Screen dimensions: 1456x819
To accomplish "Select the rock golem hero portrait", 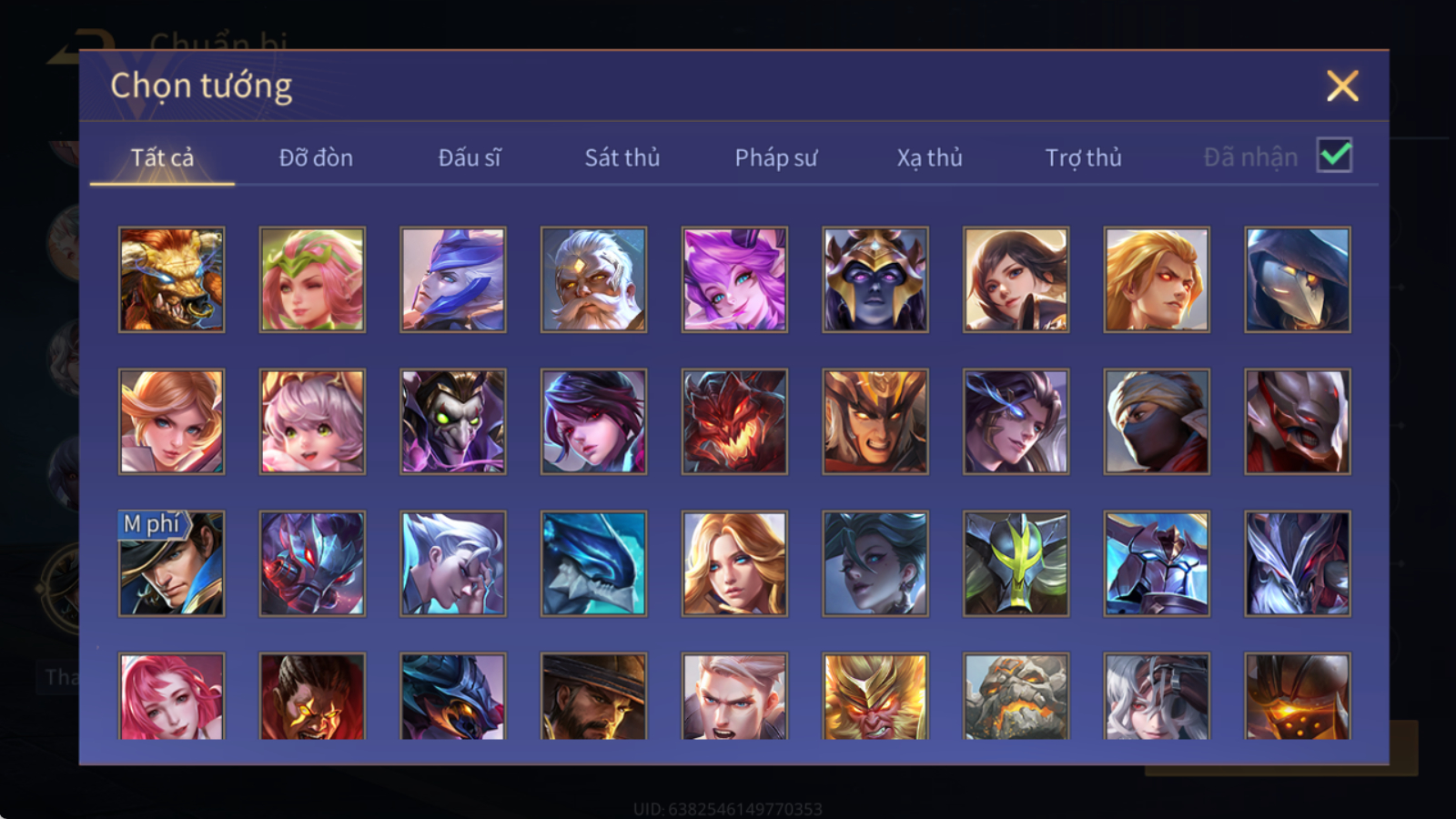I will [1016, 696].
